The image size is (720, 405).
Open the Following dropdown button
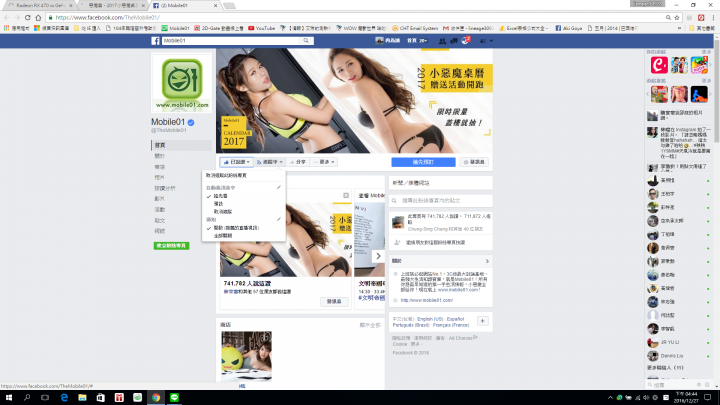pyautogui.click(x=269, y=162)
